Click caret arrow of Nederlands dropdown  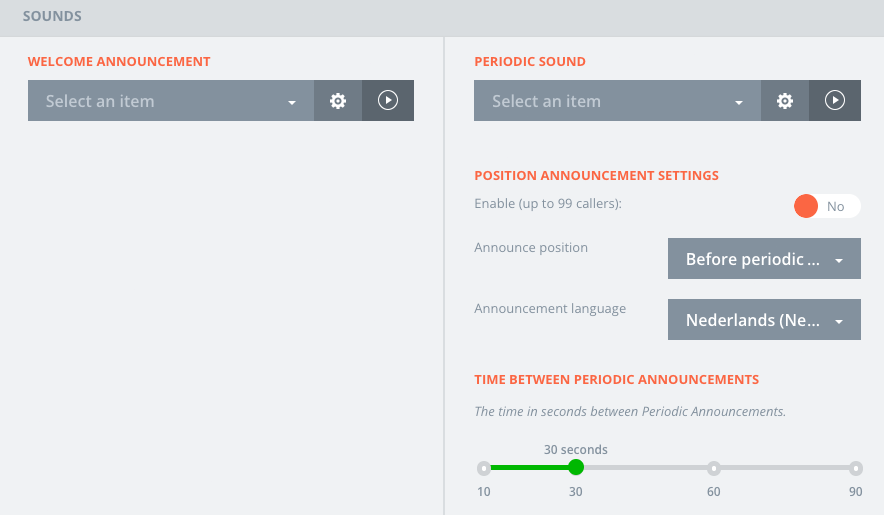pyautogui.click(x=839, y=322)
